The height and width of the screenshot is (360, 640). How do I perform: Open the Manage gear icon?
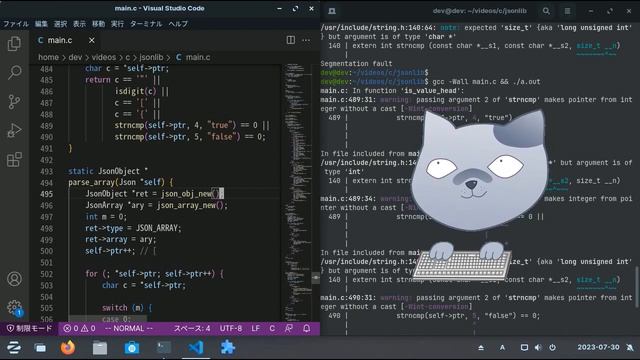tap(14, 307)
